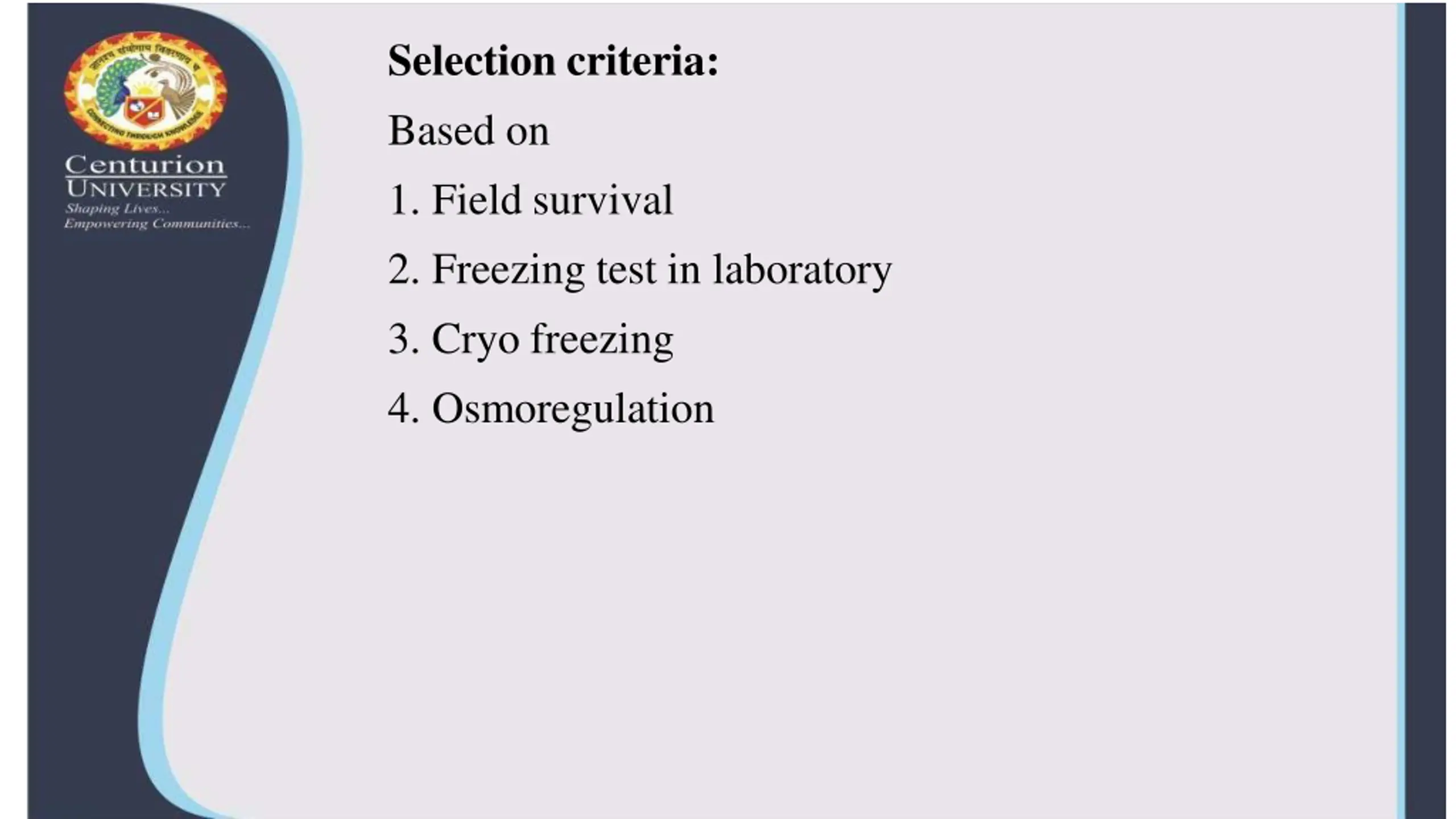
Task: Select the 'UNIVERSITY' wordmark text
Action: [146, 189]
